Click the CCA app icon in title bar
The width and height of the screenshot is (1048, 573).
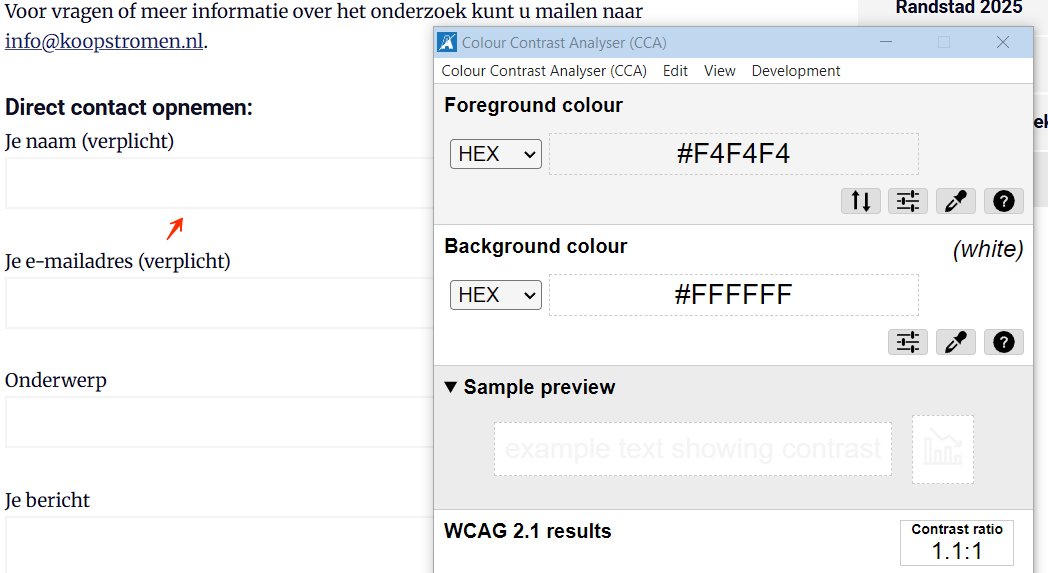447,42
